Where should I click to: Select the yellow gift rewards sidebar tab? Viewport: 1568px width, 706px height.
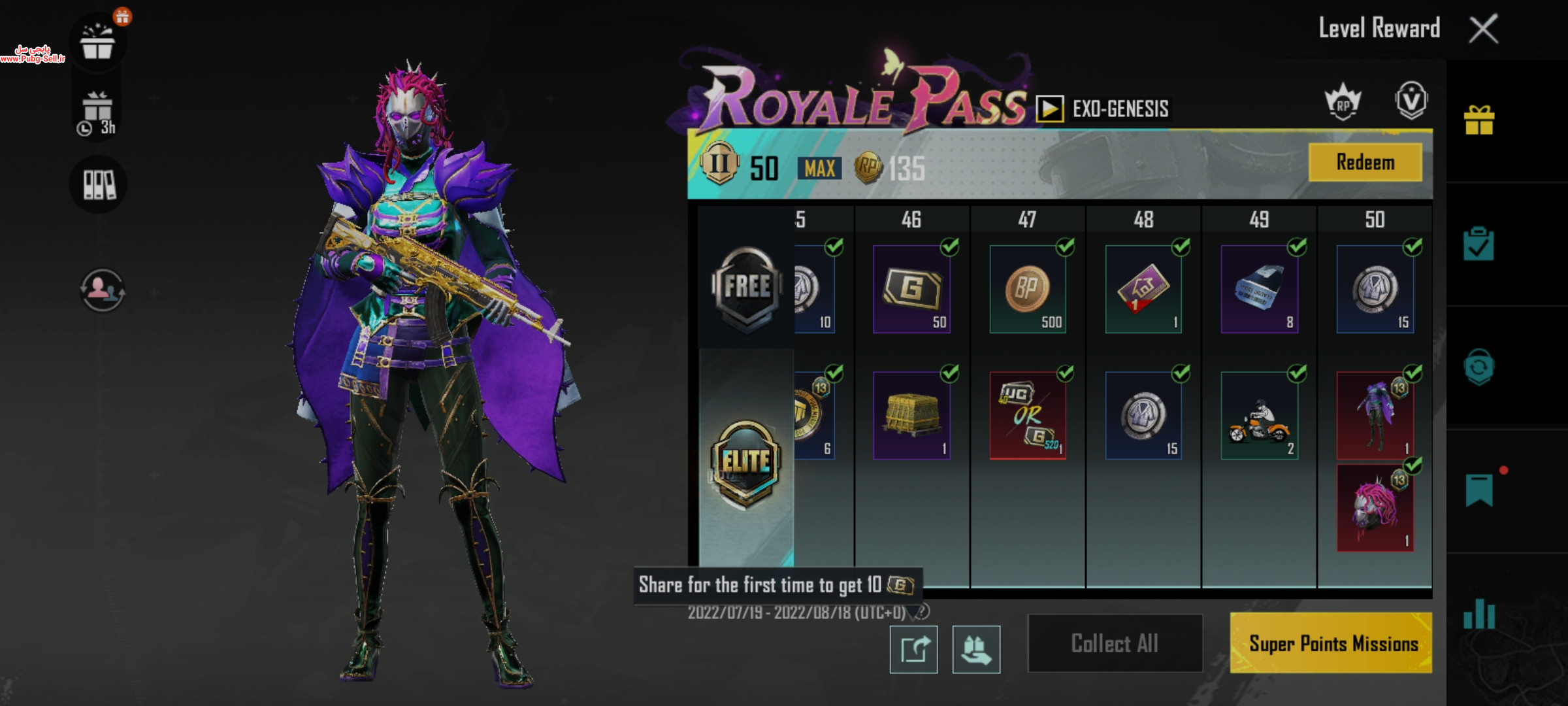tap(1479, 120)
